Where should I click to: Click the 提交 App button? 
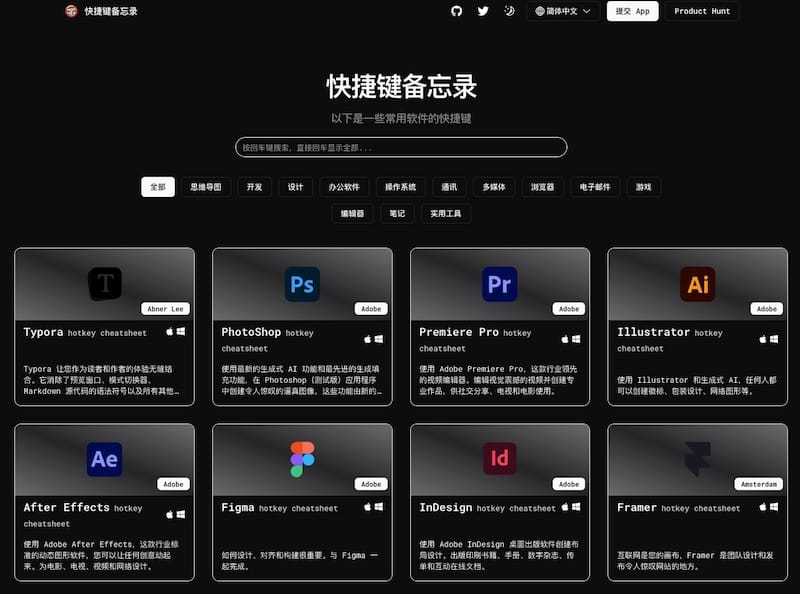tap(632, 11)
